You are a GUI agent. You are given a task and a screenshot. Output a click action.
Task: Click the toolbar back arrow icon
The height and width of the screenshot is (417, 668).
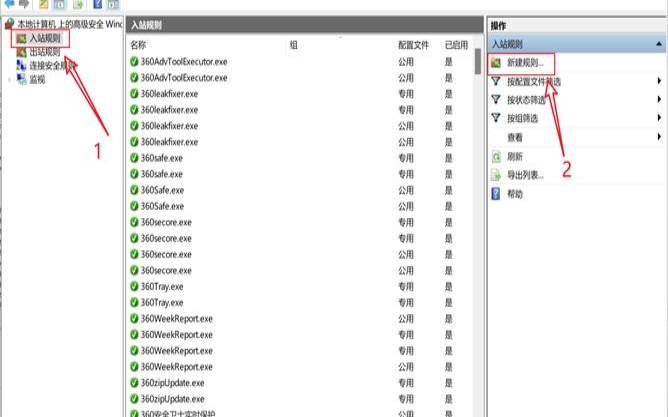pos(9,4)
